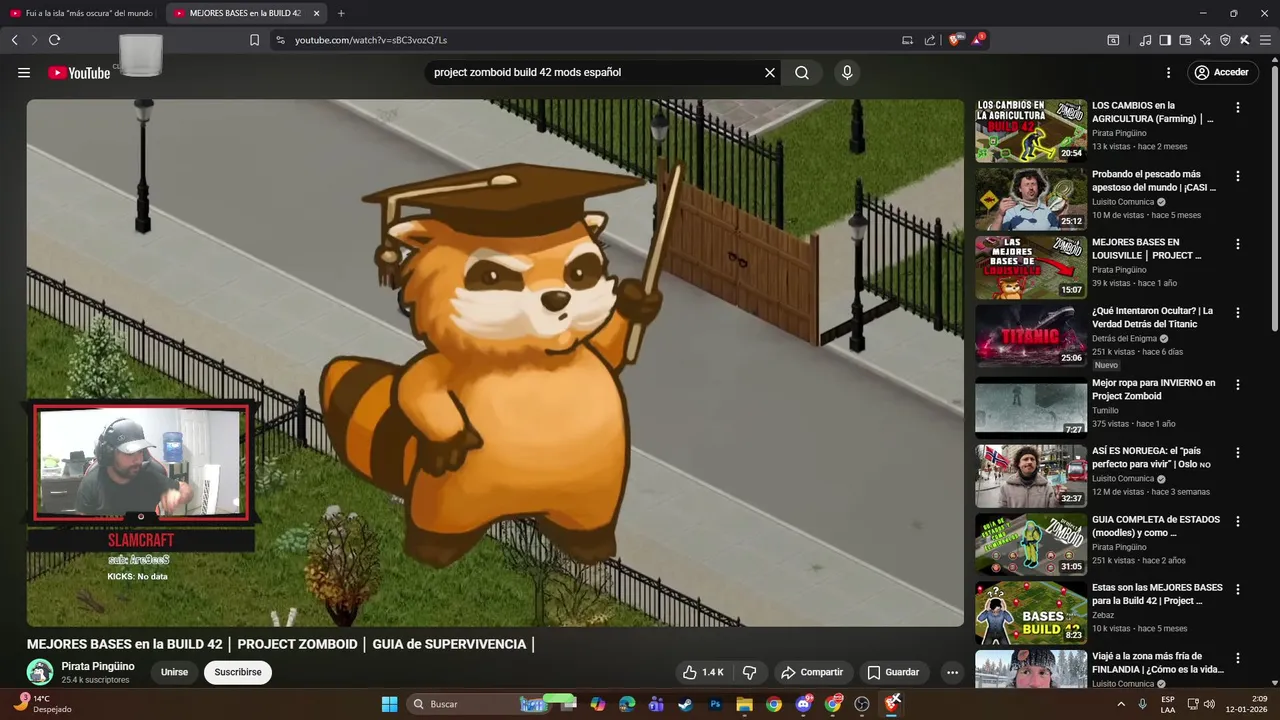The width and height of the screenshot is (1280, 720).
Task: Reload the page with the refresh icon
Action: [54, 40]
